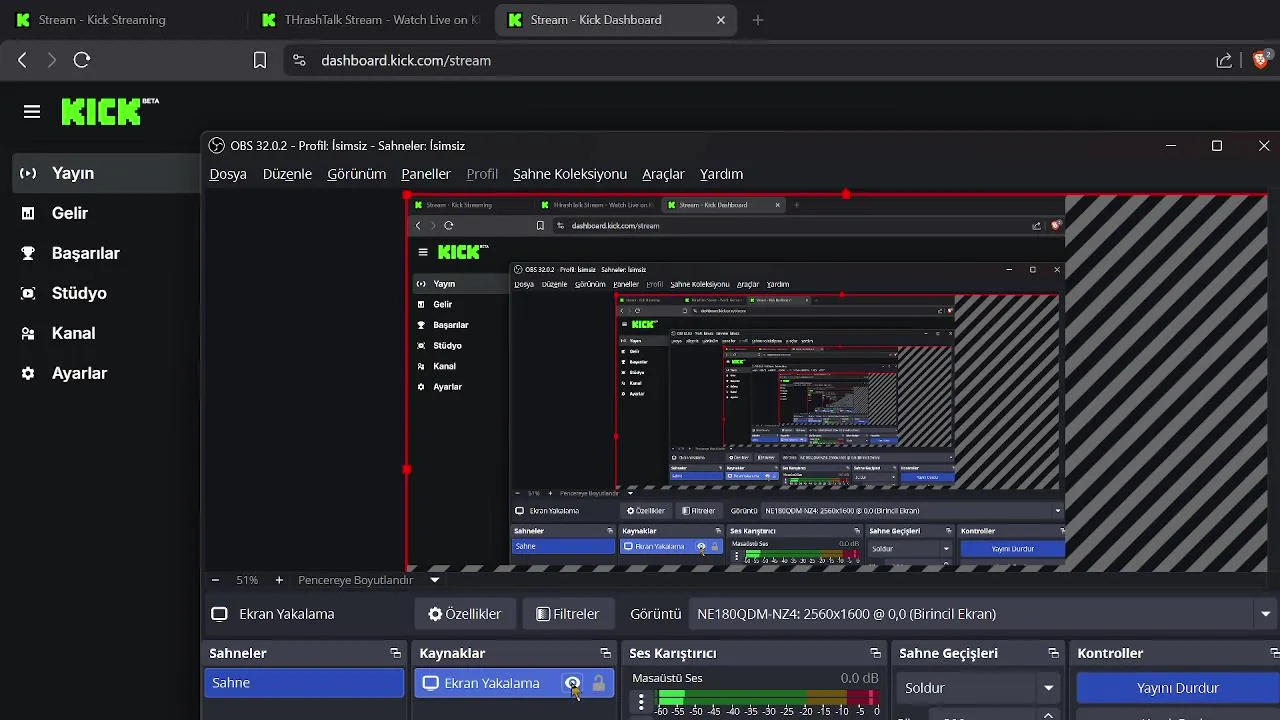This screenshot has height=720, width=1280.
Task: Toggle Ekran Yakalama visibility eye
Action: 572,683
